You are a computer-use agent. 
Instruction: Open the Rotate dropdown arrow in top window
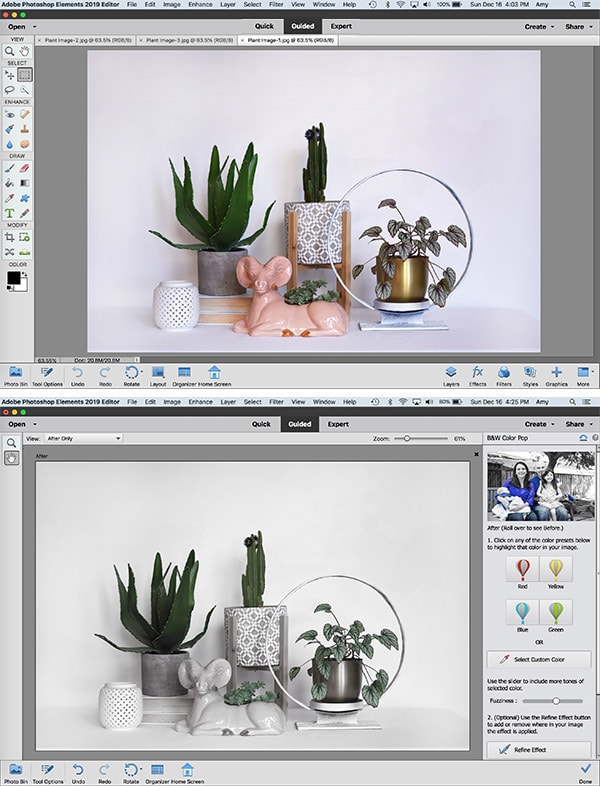142,372
